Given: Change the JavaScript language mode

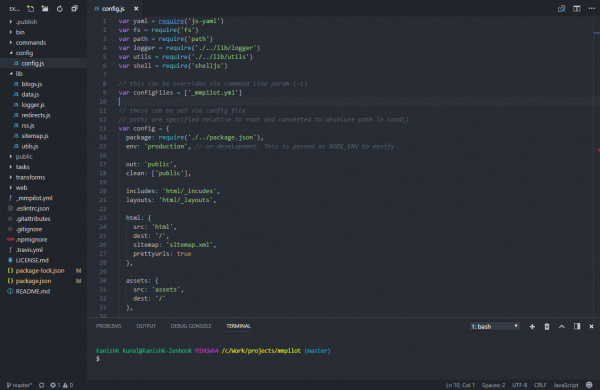Looking at the screenshot, I should click(x=566, y=385).
